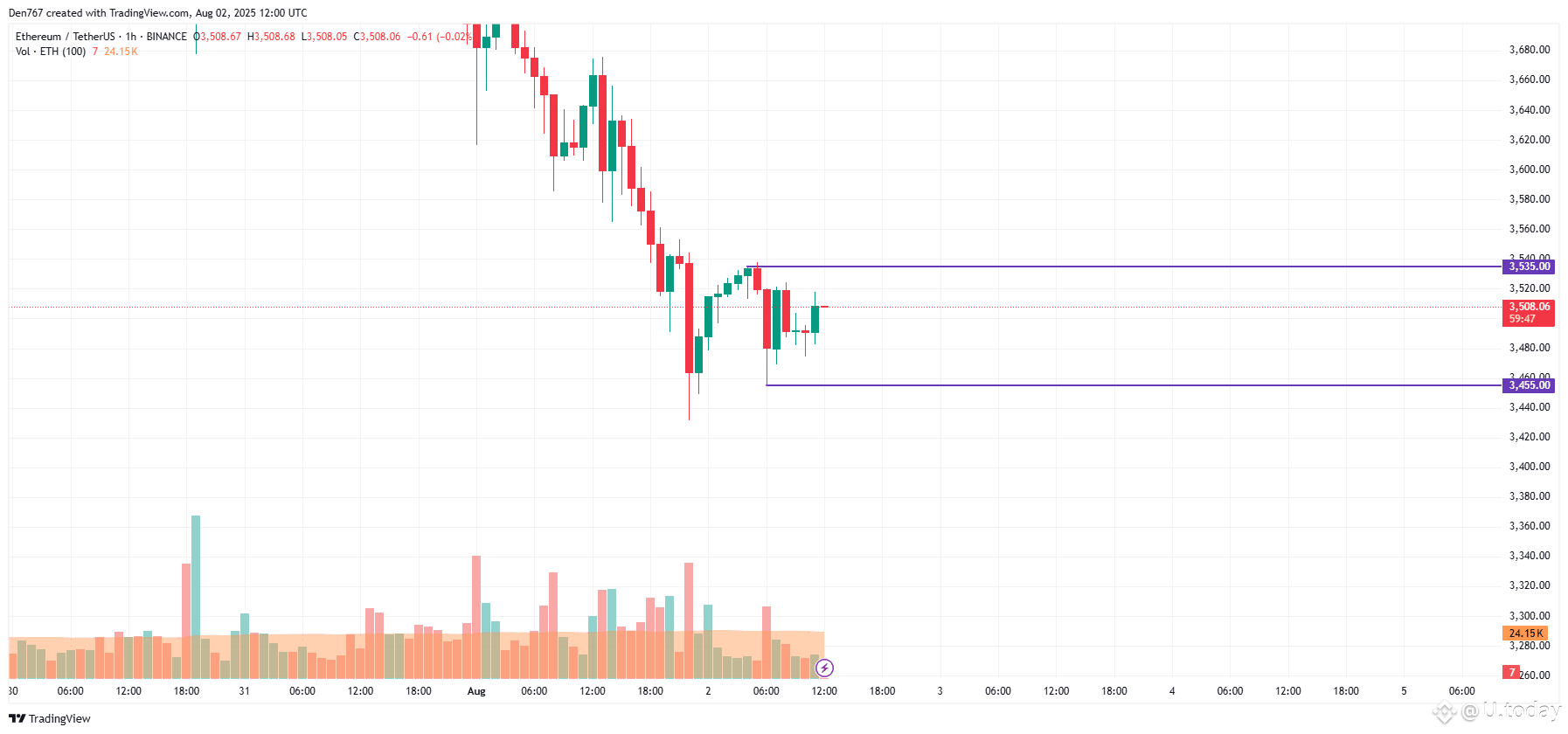Click the 3,600.00 level on price scale
Viewport: 1568px width, 734px height.
1530,170
